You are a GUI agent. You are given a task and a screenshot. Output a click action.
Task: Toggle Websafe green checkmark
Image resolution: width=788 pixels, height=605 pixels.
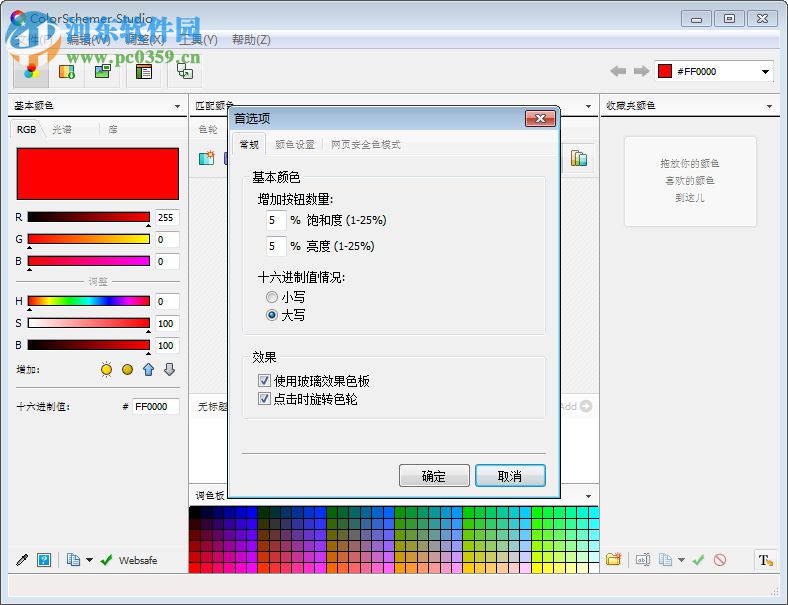pos(106,560)
